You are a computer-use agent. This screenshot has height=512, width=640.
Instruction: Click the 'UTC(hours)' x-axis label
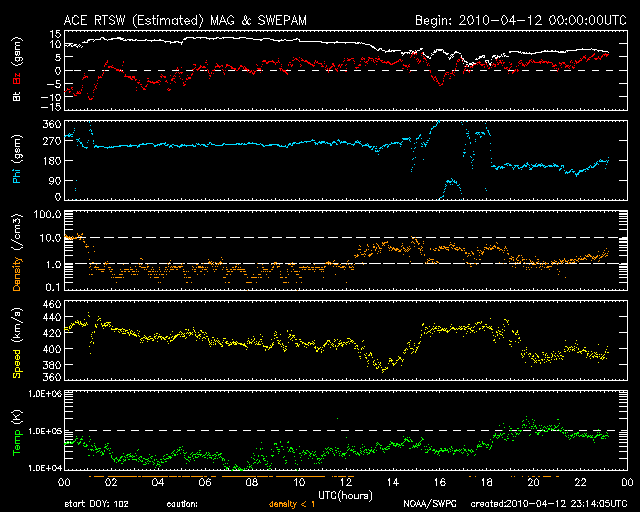(x=345, y=496)
